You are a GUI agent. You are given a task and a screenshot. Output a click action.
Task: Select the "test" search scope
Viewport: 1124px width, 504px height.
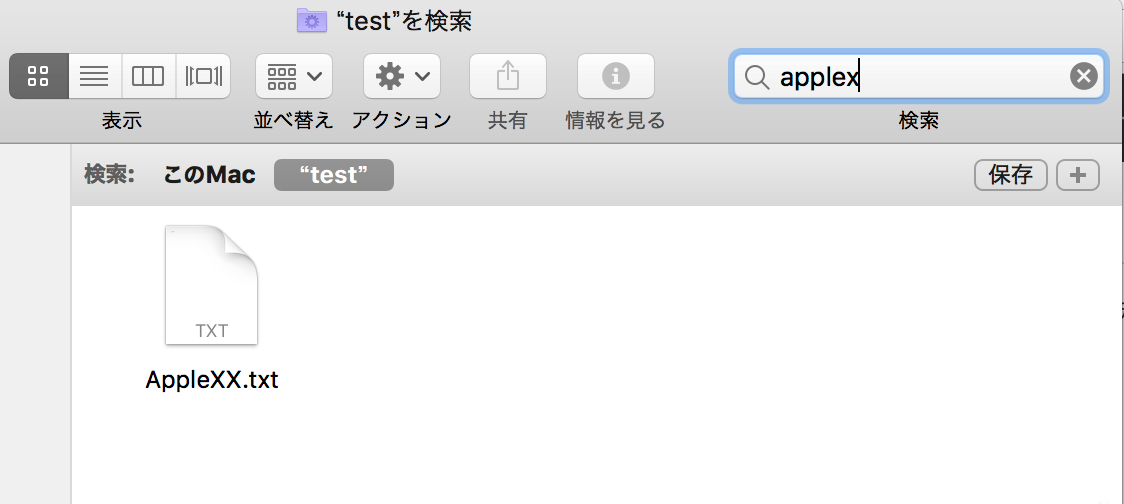tap(334, 175)
